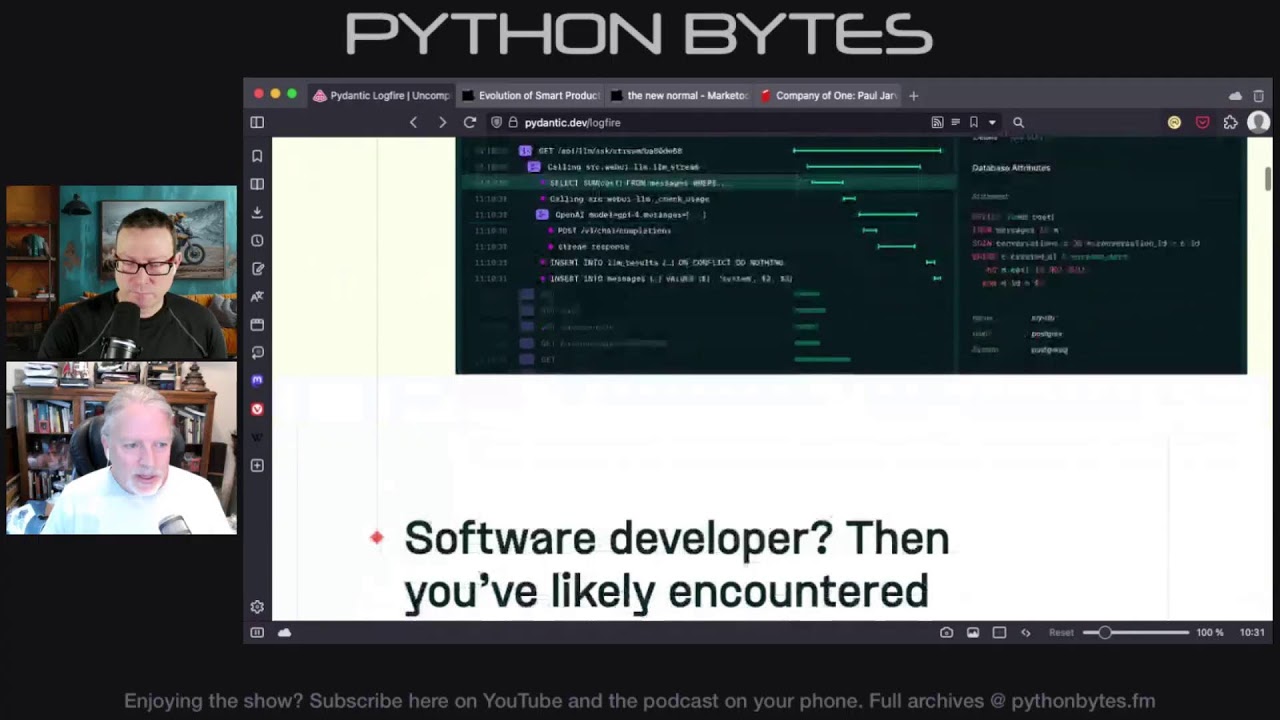Image resolution: width=1280 pixels, height=720 pixels.
Task: Open a new tab with the plus button
Action: pyautogui.click(x=913, y=95)
